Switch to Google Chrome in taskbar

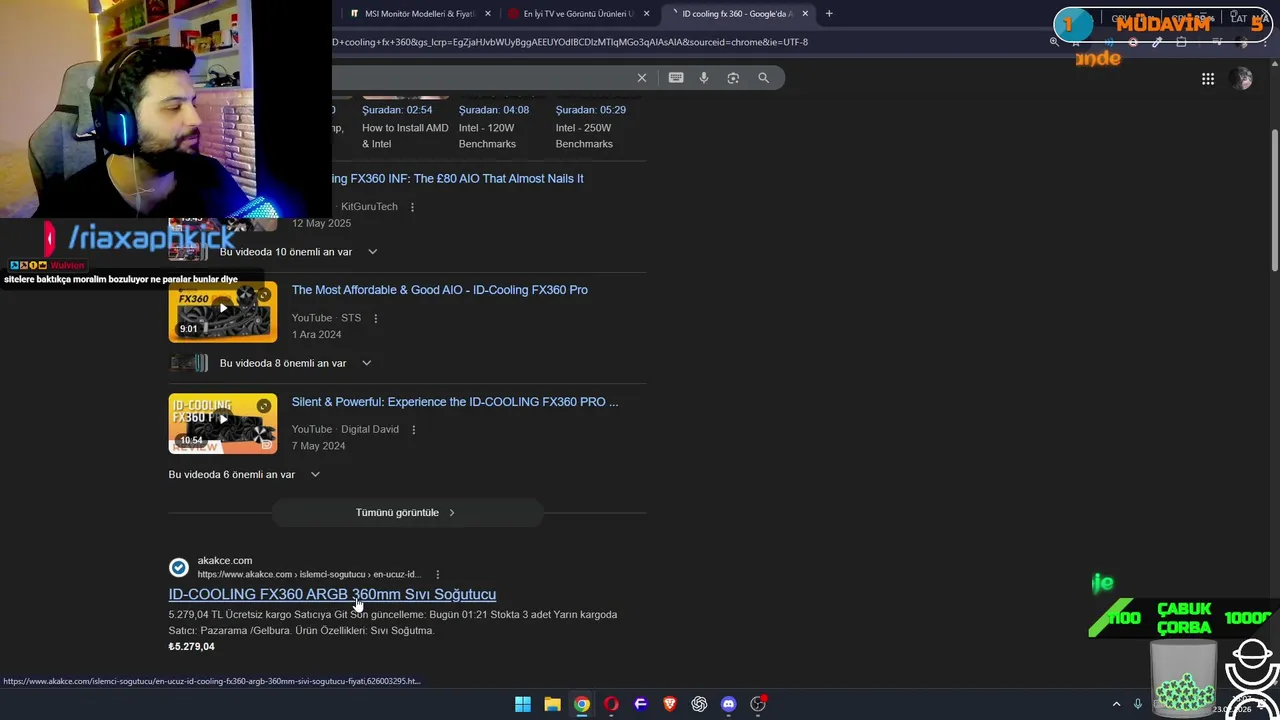click(x=581, y=704)
